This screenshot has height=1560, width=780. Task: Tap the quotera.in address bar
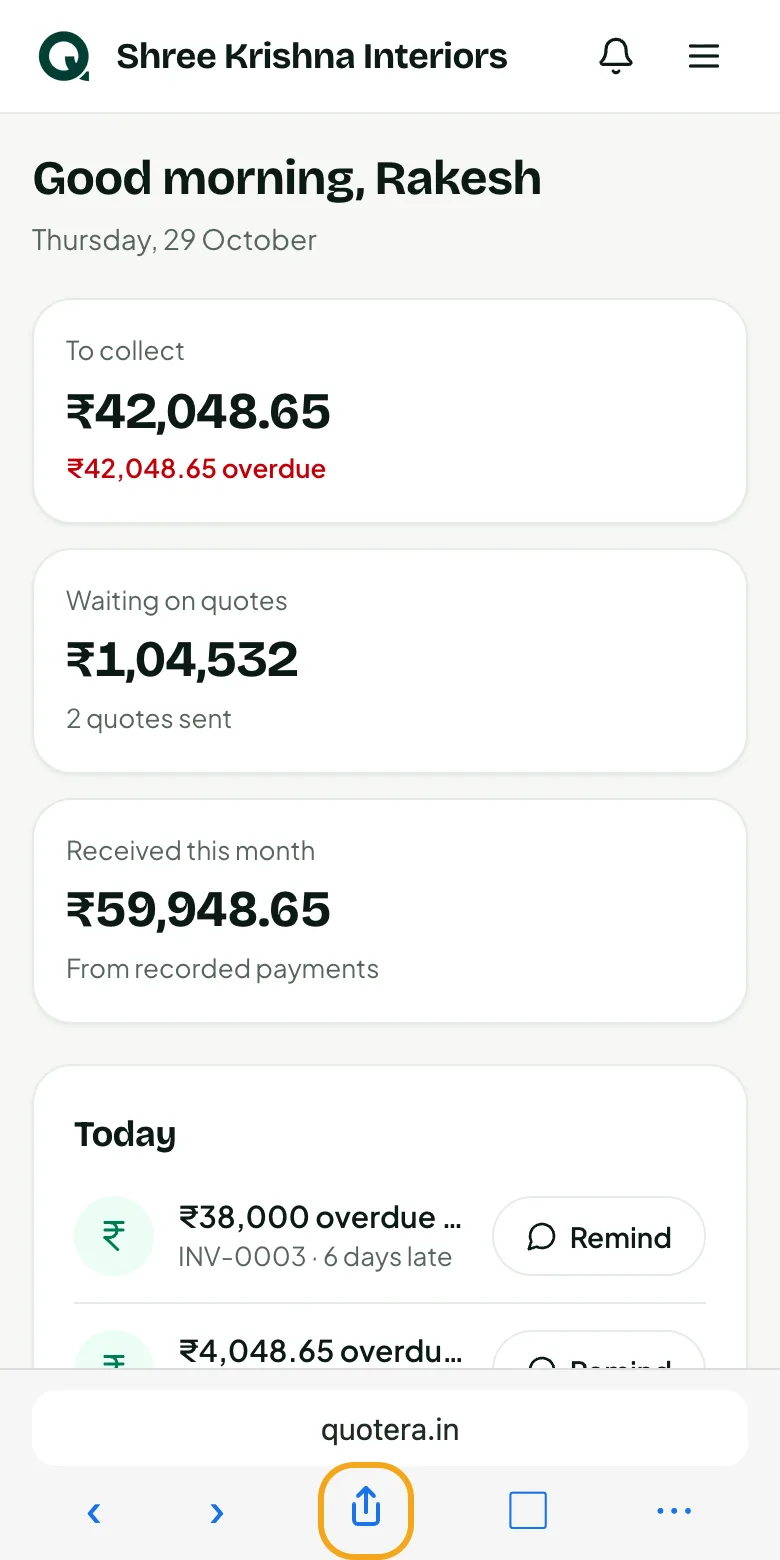[x=390, y=1429]
